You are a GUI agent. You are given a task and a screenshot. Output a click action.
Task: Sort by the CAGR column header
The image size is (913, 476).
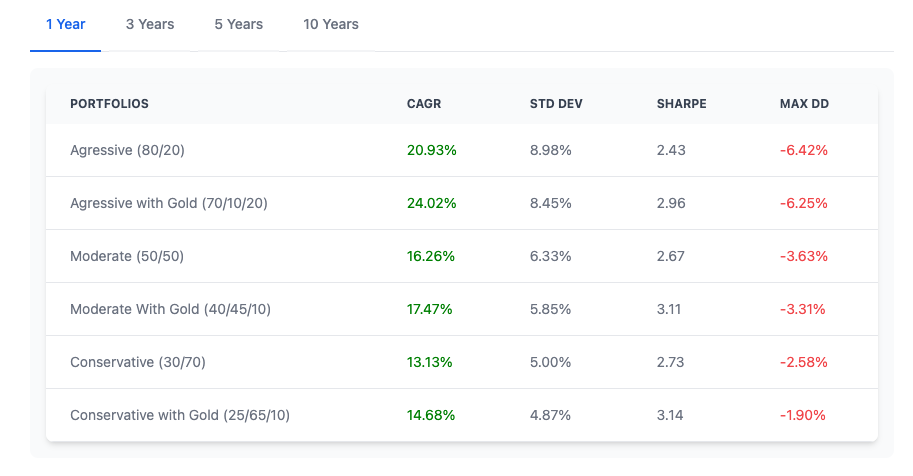click(424, 104)
